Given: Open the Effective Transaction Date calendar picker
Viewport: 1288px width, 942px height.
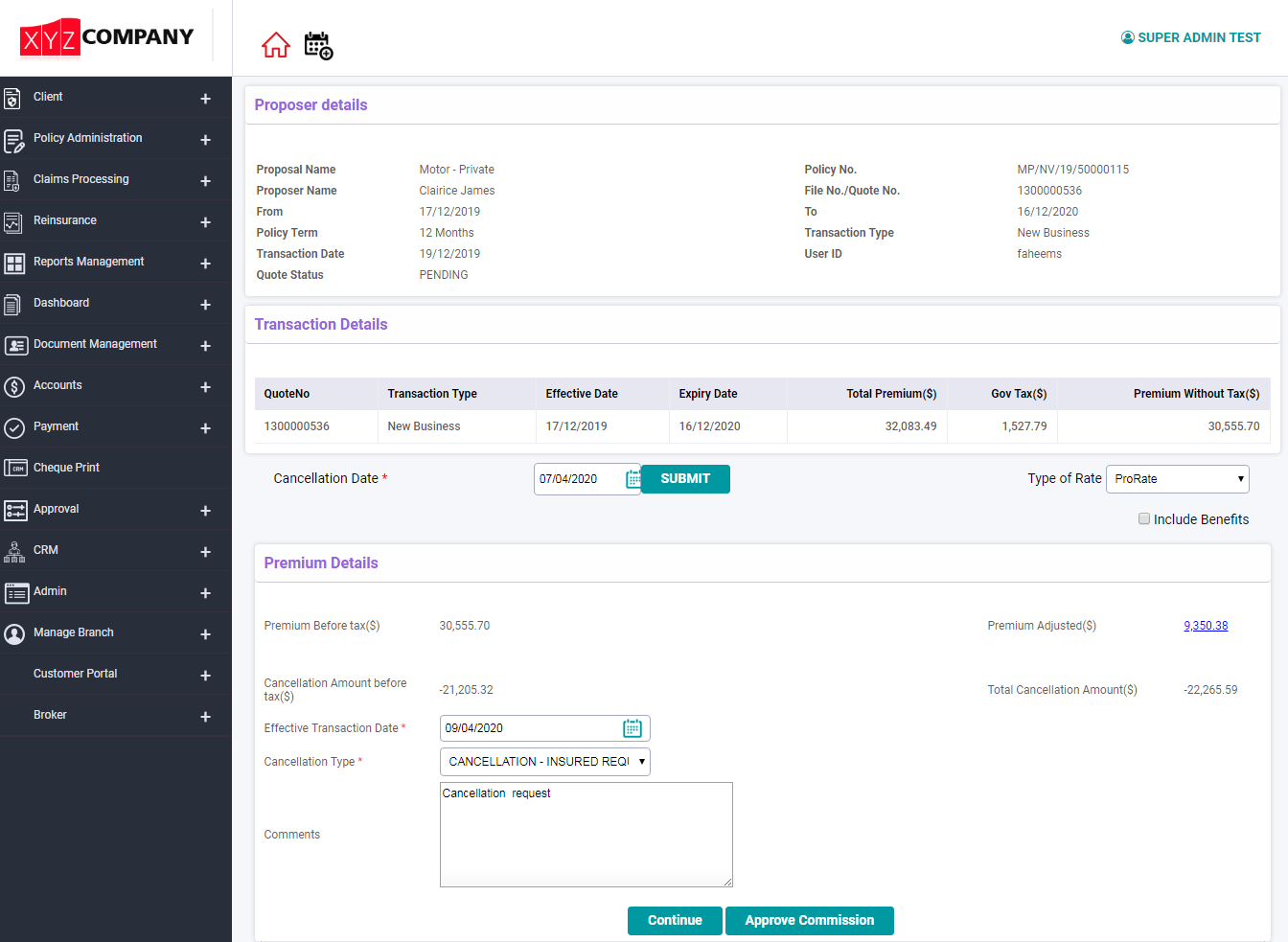Looking at the screenshot, I should pos(632,727).
